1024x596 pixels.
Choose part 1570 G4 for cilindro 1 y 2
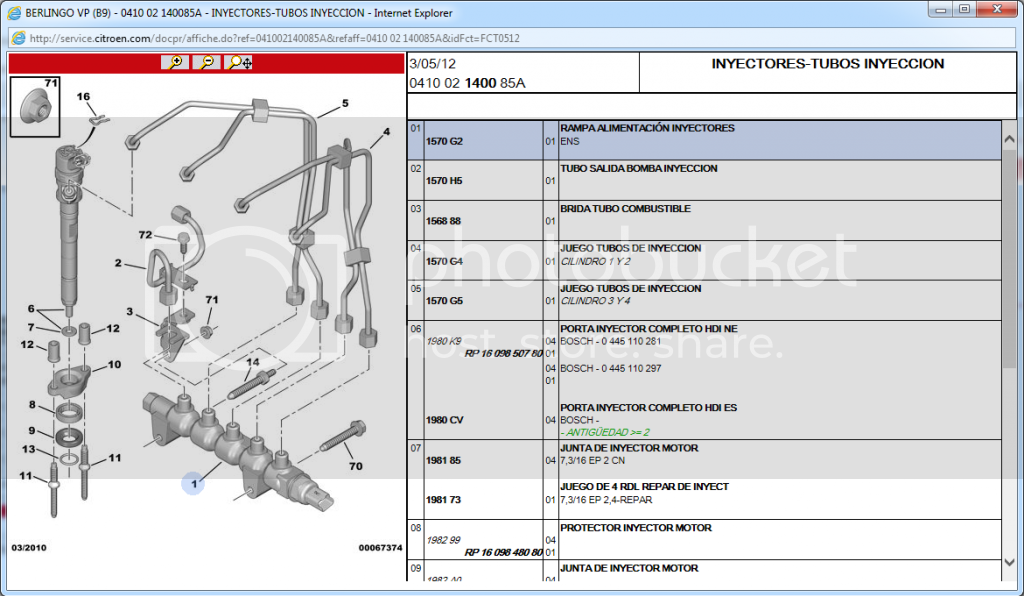click(444, 261)
